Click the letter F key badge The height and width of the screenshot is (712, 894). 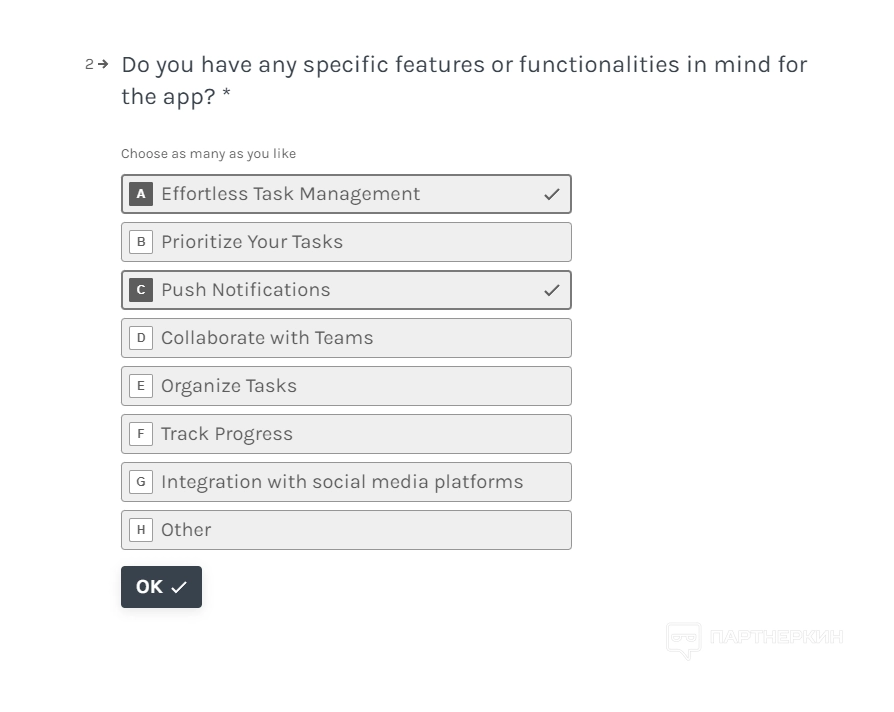pyautogui.click(x=141, y=434)
